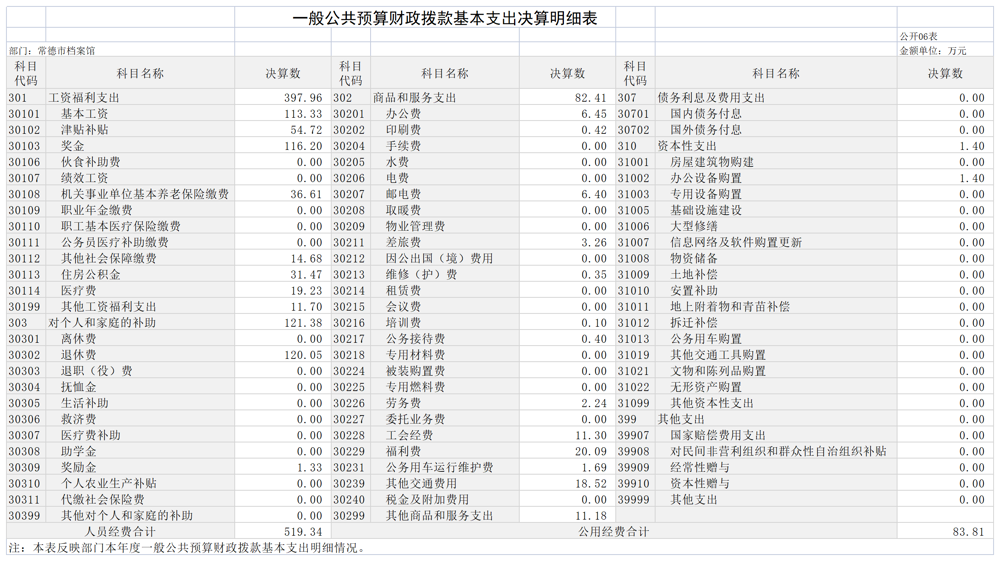Viewport: 1000px width, 561px height.
Task: Click the 印刷费 cell
Action: (403, 129)
